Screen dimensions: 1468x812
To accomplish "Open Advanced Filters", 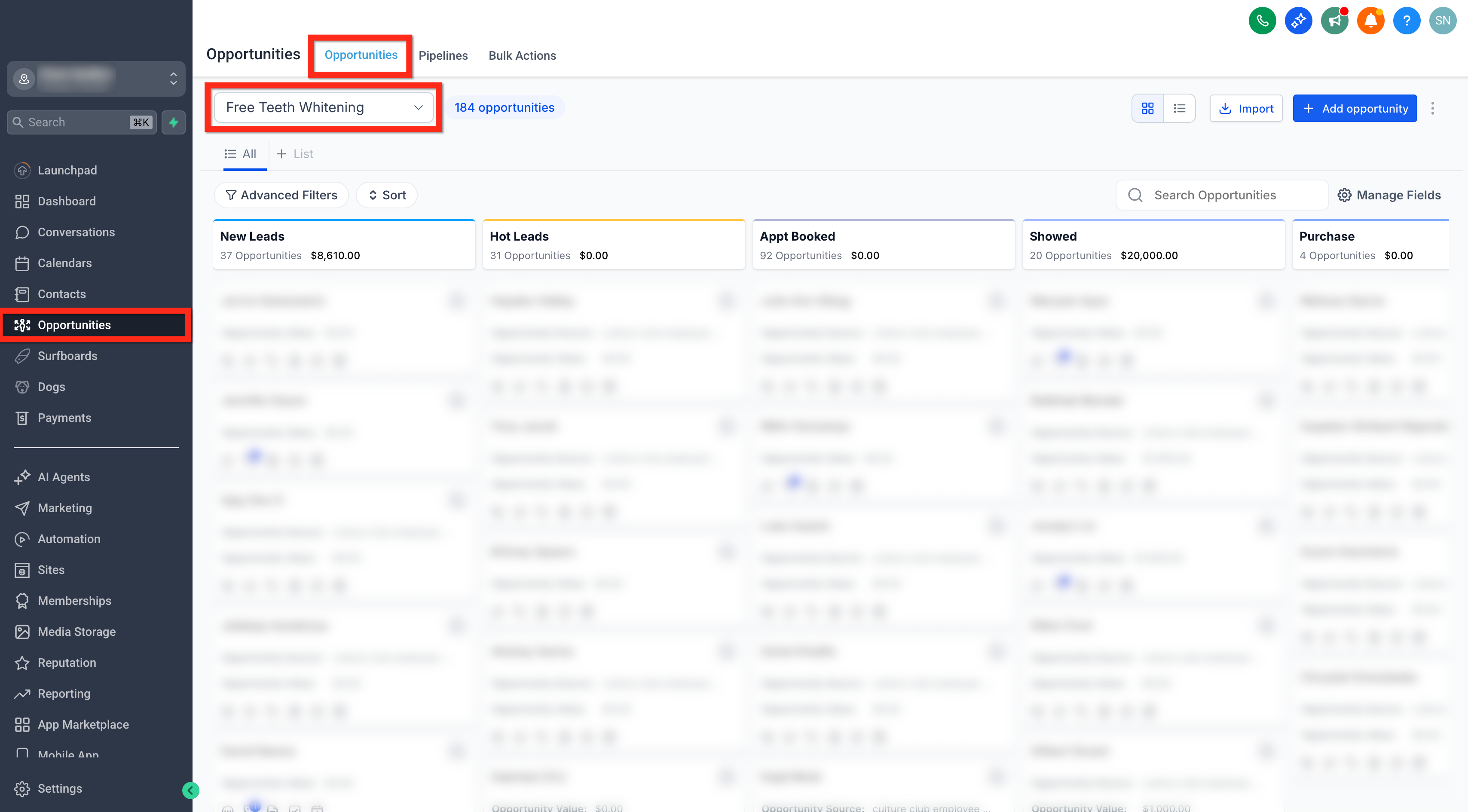I will point(281,195).
